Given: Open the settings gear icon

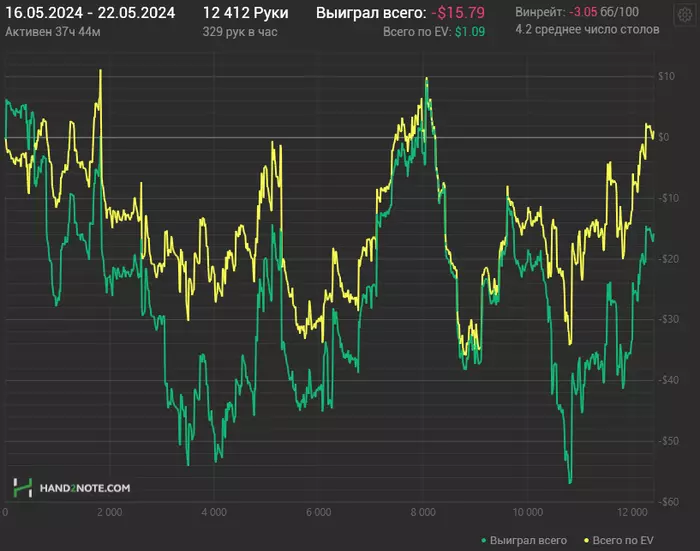Looking at the screenshot, I should 685,16.
